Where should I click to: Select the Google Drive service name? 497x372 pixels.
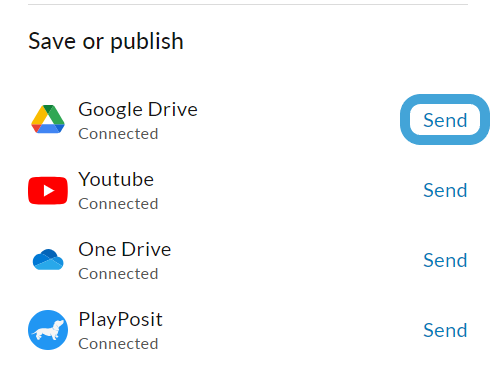pos(138,110)
